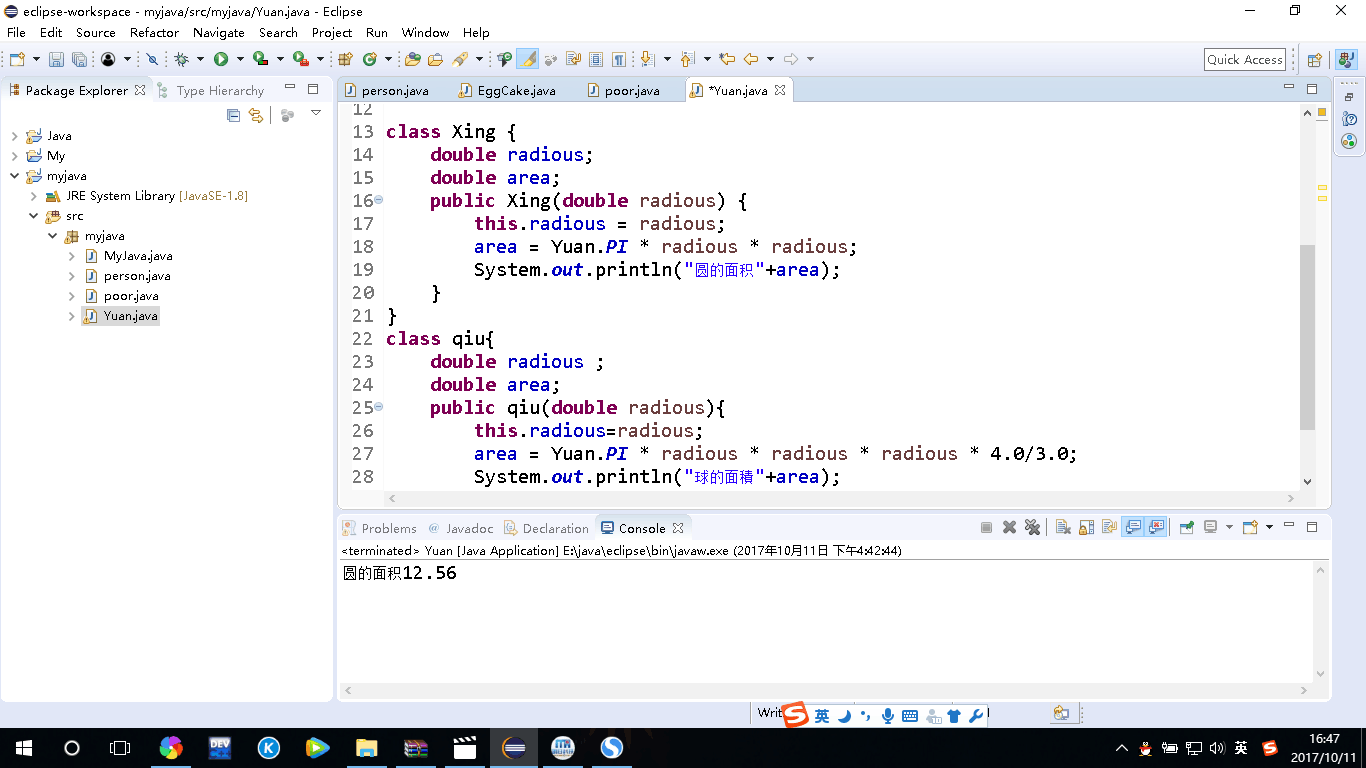Collapse the fold at line 16
The image size is (1366, 768).
coord(379,200)
